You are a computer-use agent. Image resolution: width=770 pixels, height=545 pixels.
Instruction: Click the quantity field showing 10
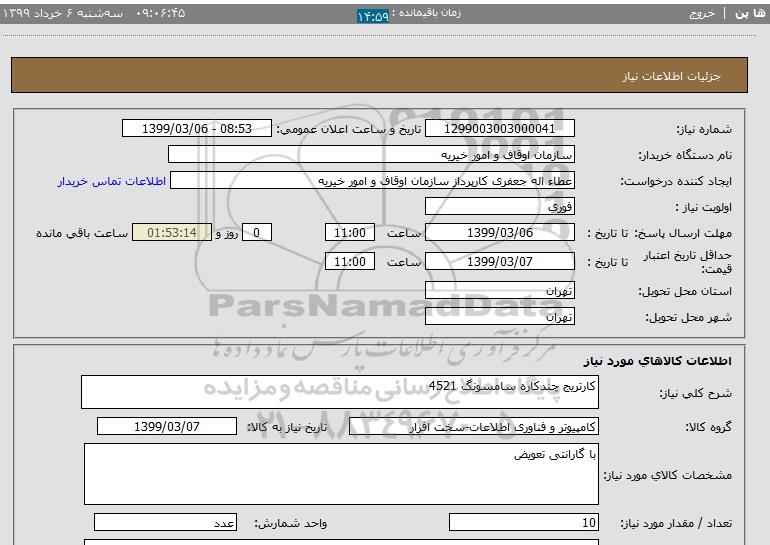(x=524, y=522)
